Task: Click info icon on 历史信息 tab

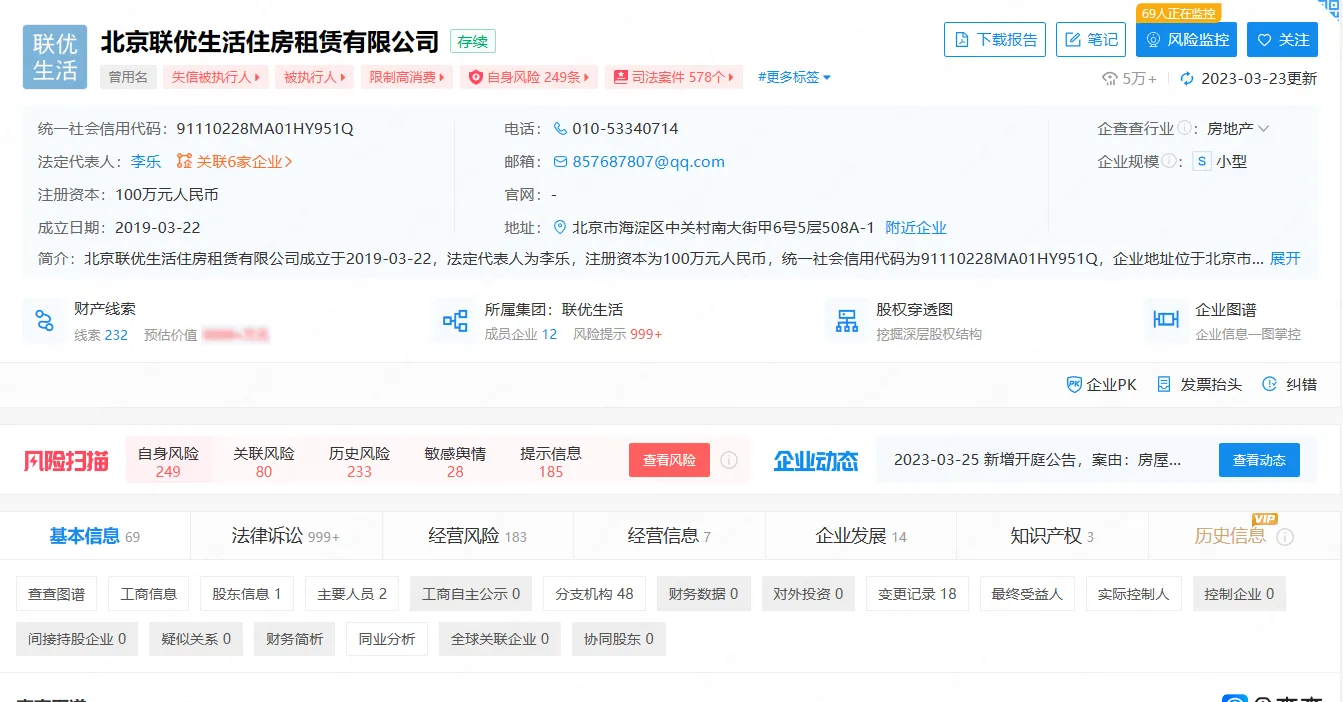Action: coord(1285,537)
